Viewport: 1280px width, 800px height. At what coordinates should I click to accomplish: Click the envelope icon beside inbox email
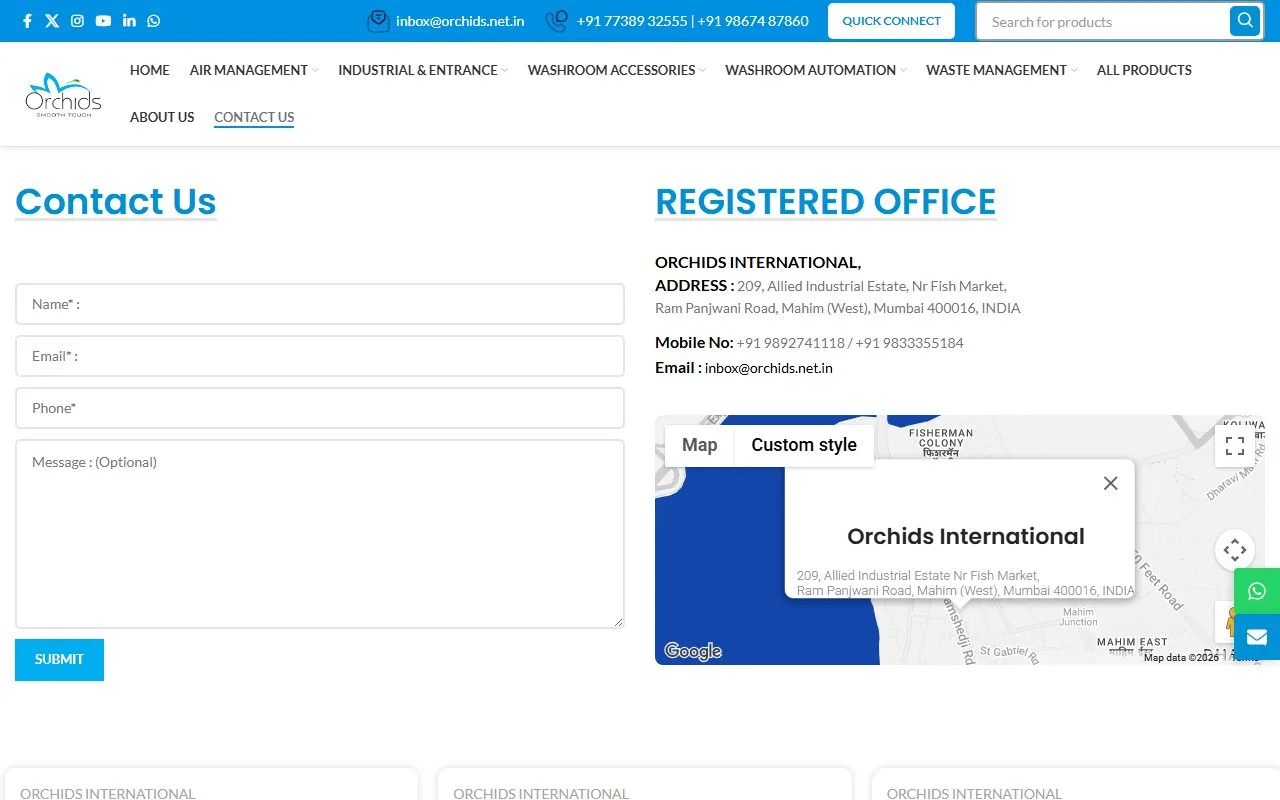pyautogui.click(x=378, y=21)
